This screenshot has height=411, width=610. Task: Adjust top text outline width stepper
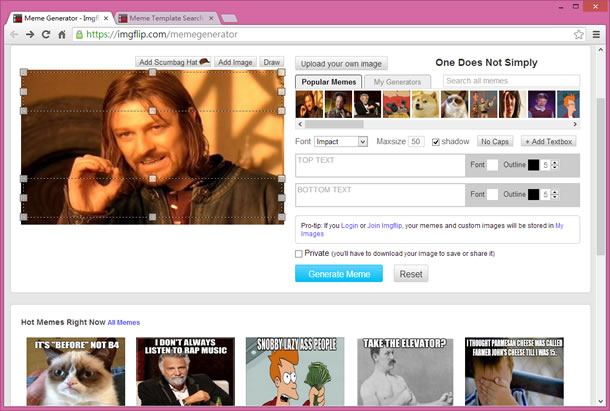pos(555,165)
